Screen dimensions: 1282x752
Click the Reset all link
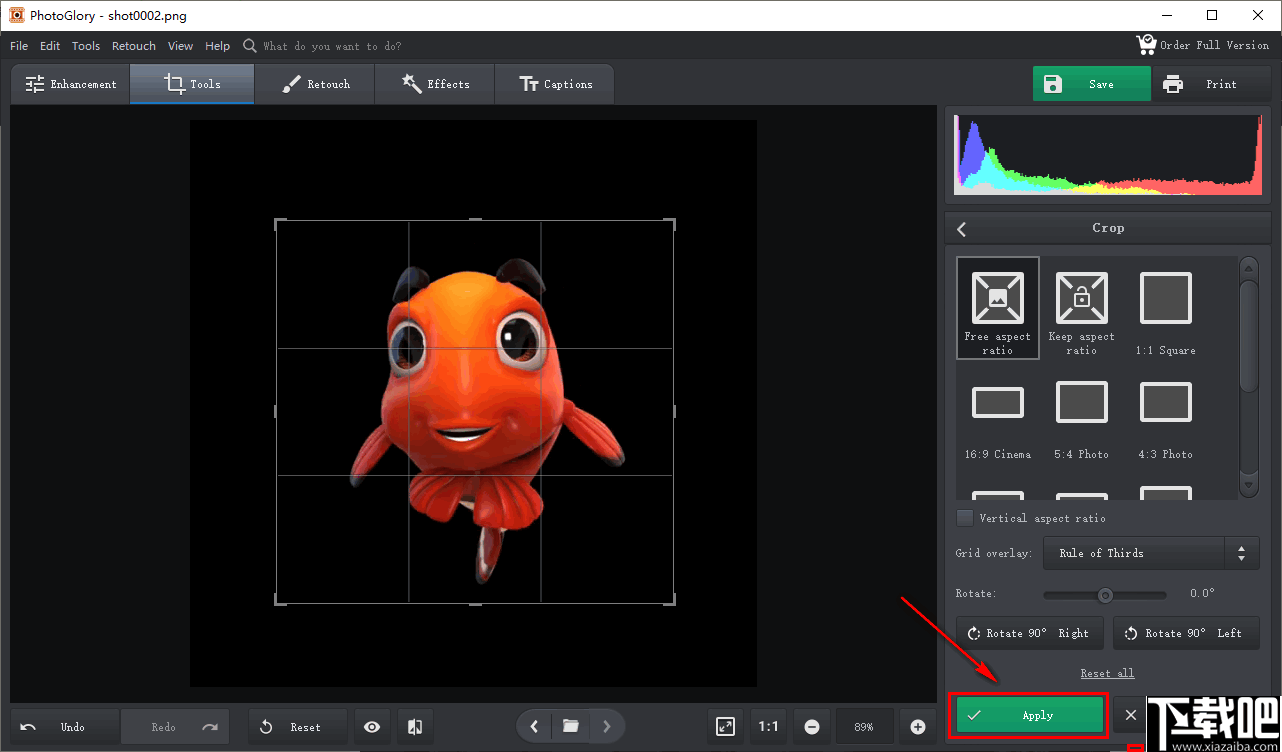coord(1107,673)
